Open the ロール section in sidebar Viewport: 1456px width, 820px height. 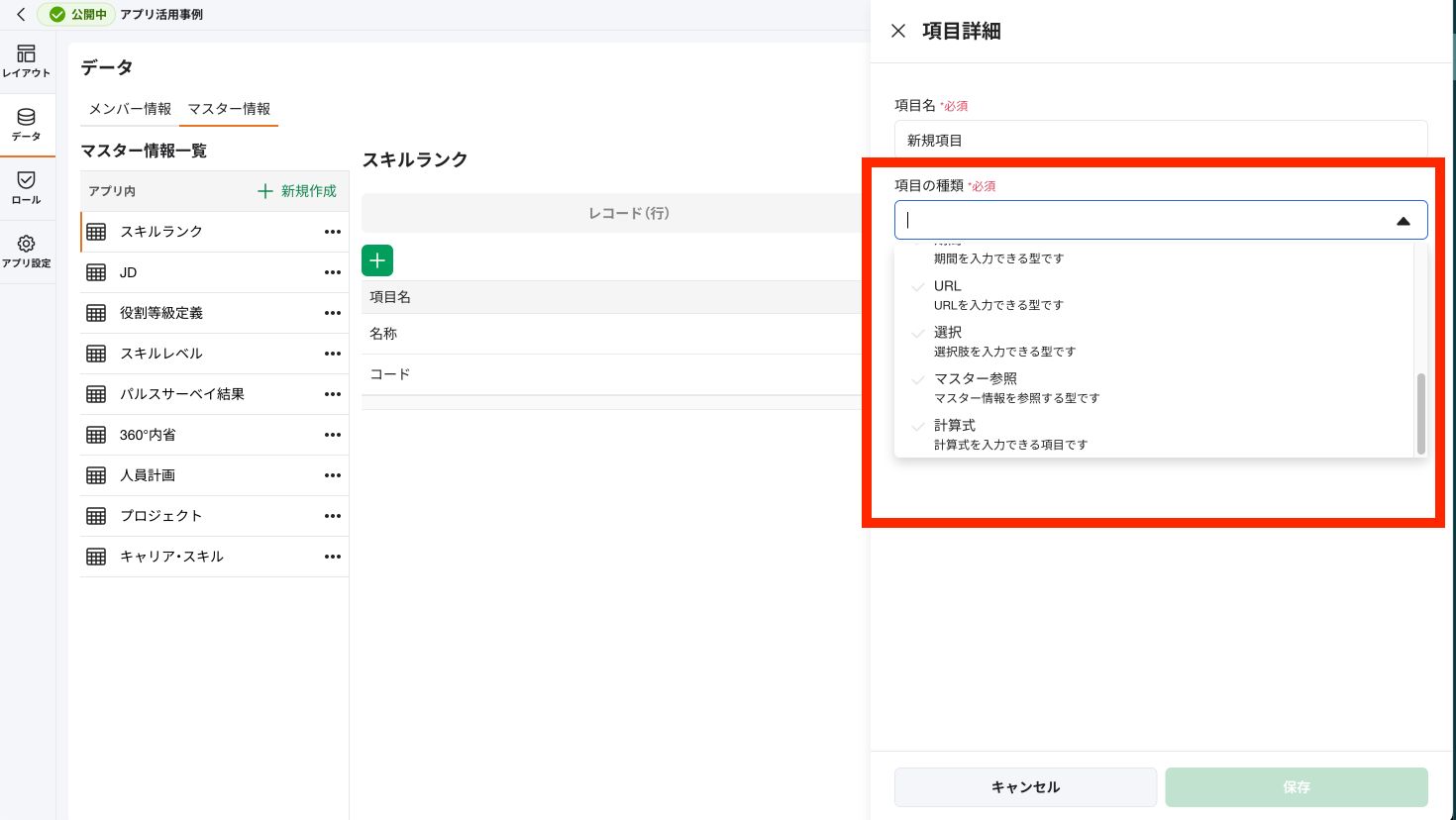[28, 188]
